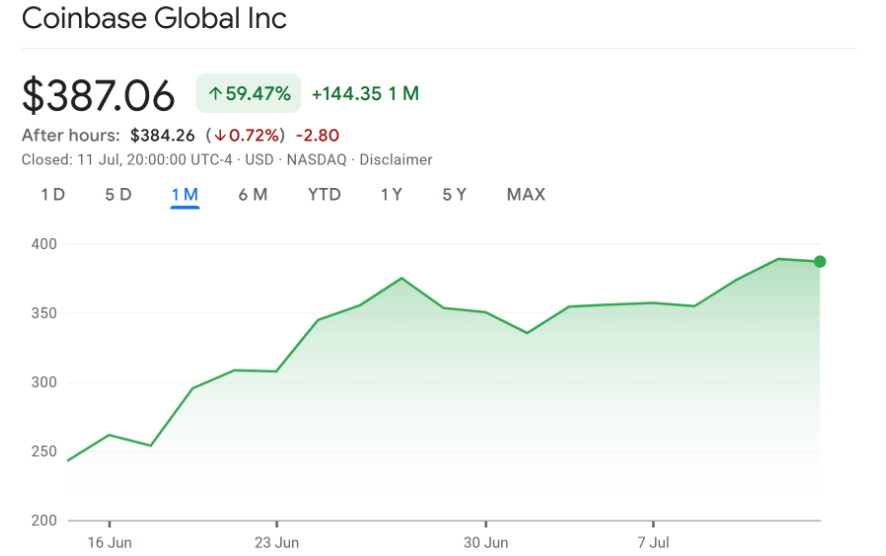Open the Disclaimer link
Image resolution: width=886 pixels, height=556 pixels.
click(x=396, y=159)
